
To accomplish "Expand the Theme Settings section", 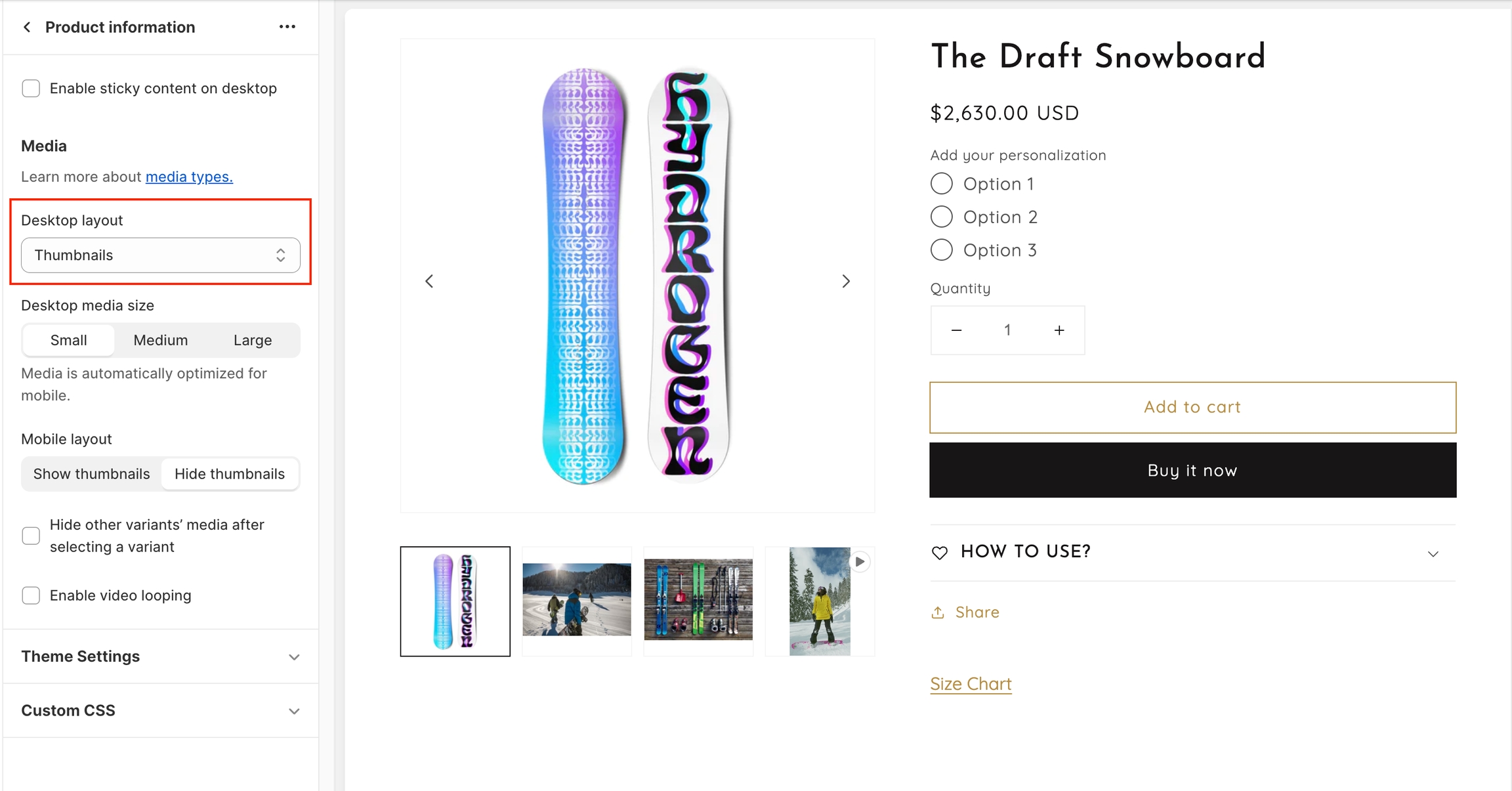I will point(160,656).
